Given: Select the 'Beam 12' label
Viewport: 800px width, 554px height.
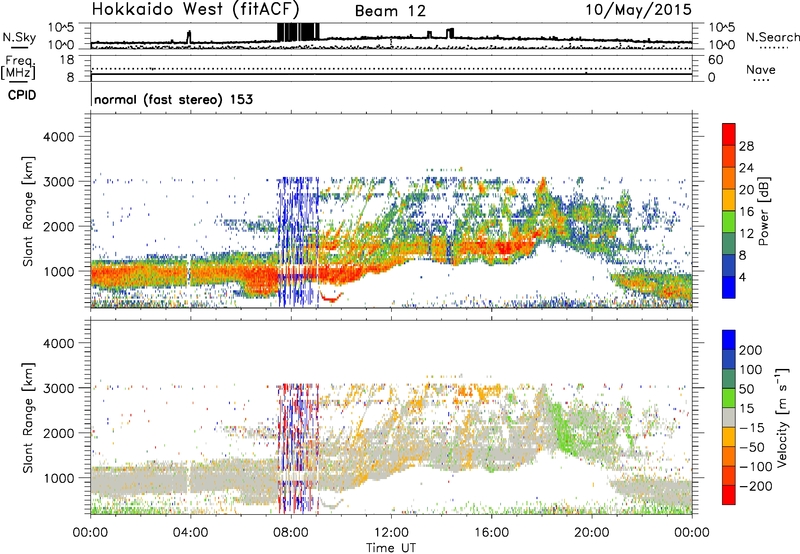Looking at the screenshot, I should [x=390, y=11].
